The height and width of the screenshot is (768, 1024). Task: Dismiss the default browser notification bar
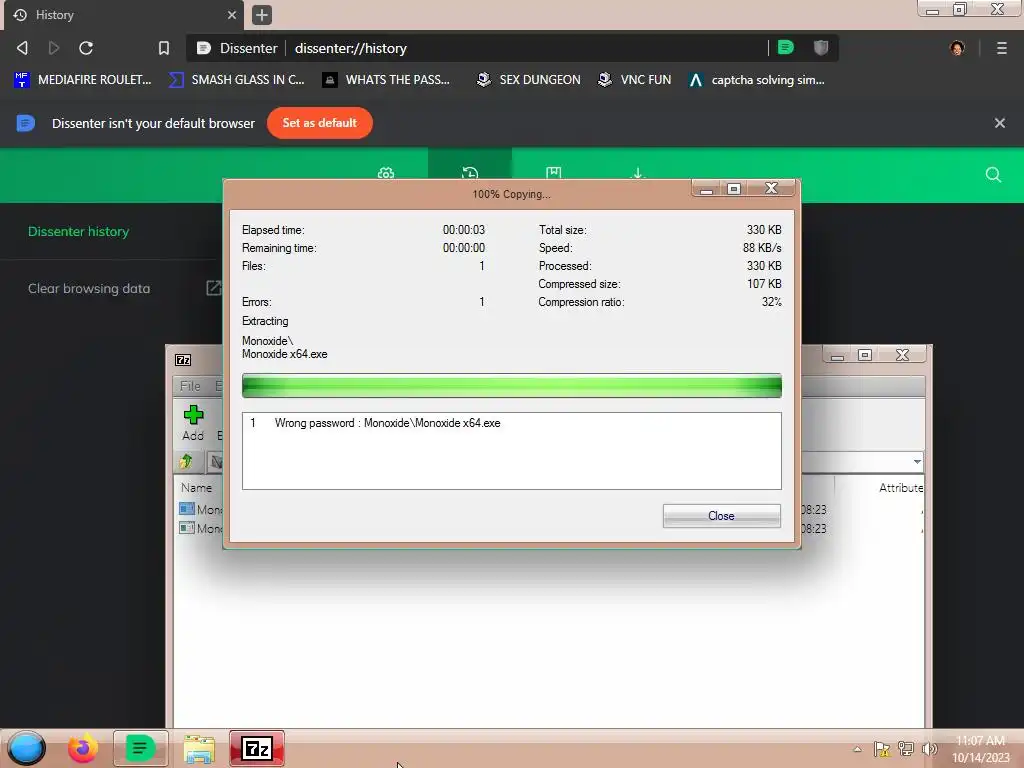pyautogui.click(x=999, y=123)
